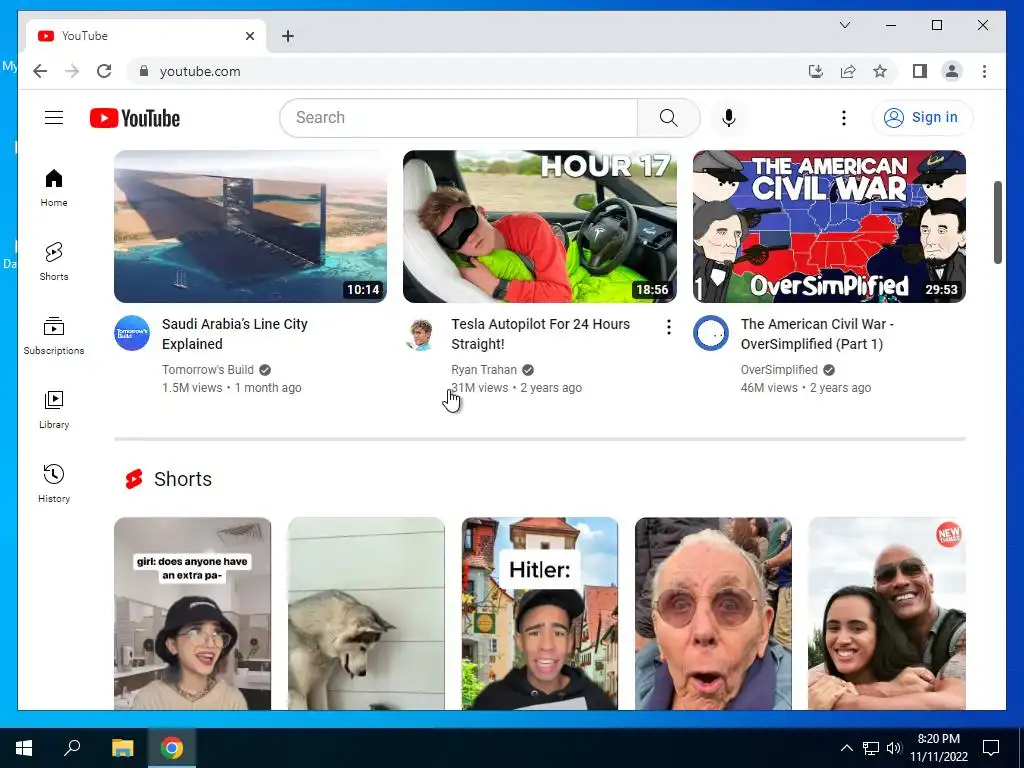The height and width of the screenshot is (768, 1024).
Task: Open the volume control in tray
Action: pos(894,748)
